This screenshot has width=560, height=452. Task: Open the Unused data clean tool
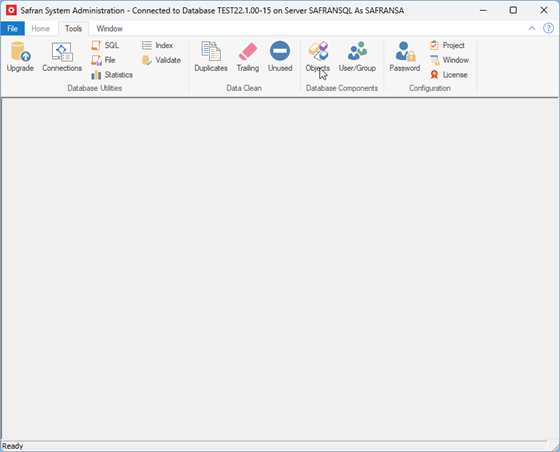pyautogui.click(x=280, y=57)
